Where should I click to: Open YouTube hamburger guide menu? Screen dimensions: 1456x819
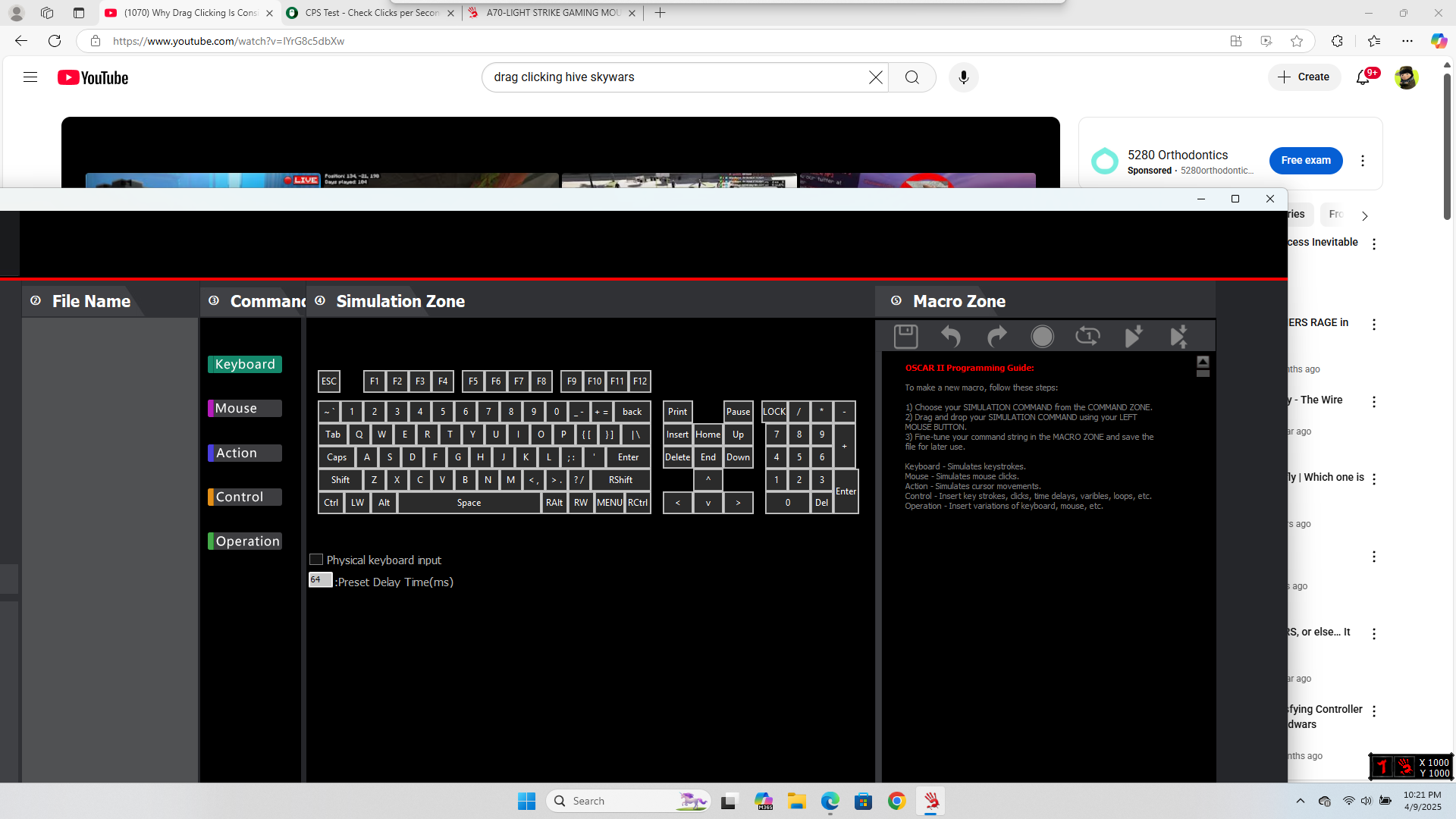(x=30, y=77)
